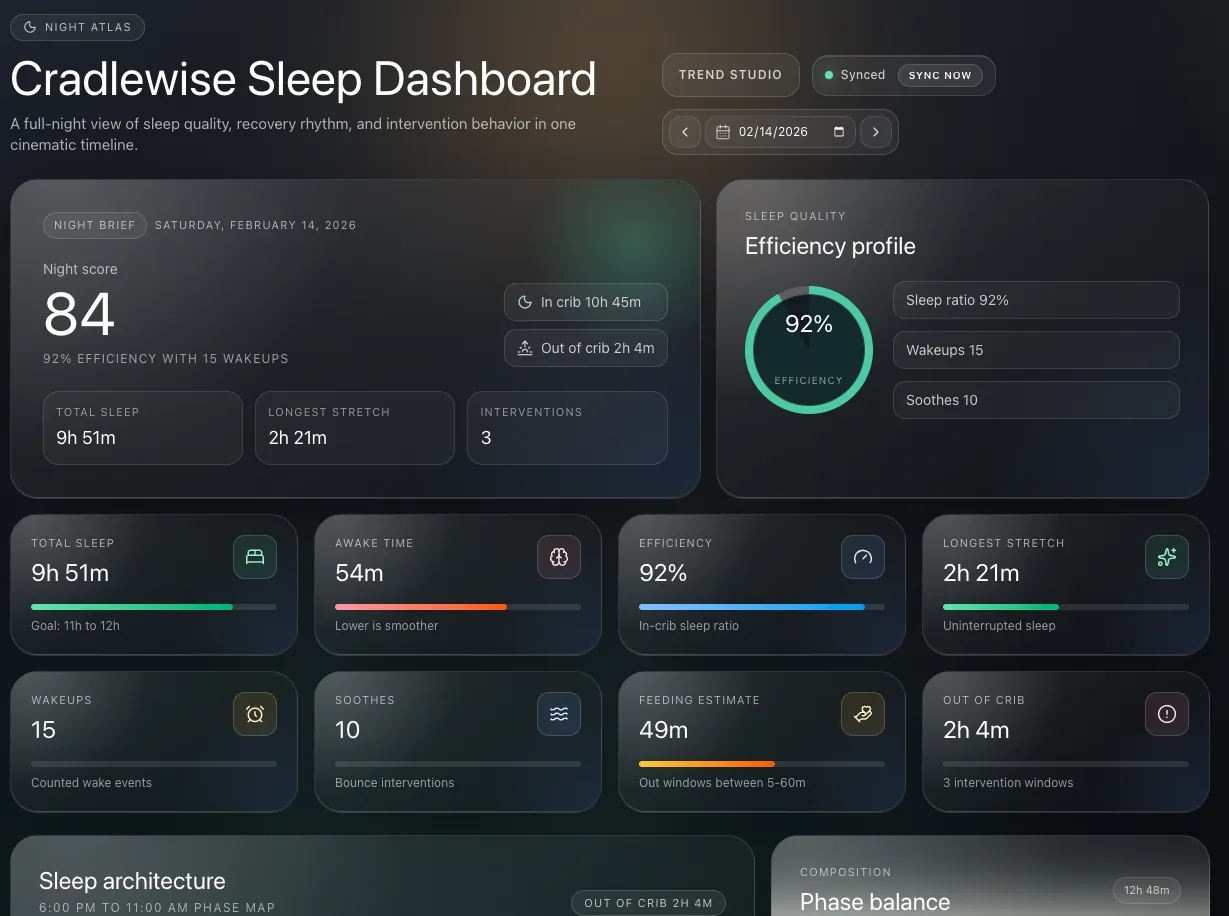Click the bed icon on Total Sleep card
Screen dimensions: 1229x916
(x=255, y=557)
